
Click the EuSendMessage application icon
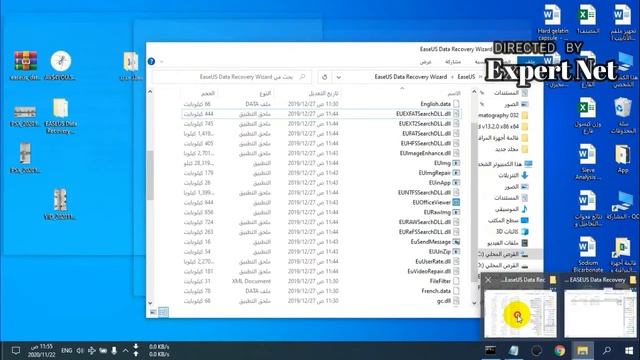456,242
